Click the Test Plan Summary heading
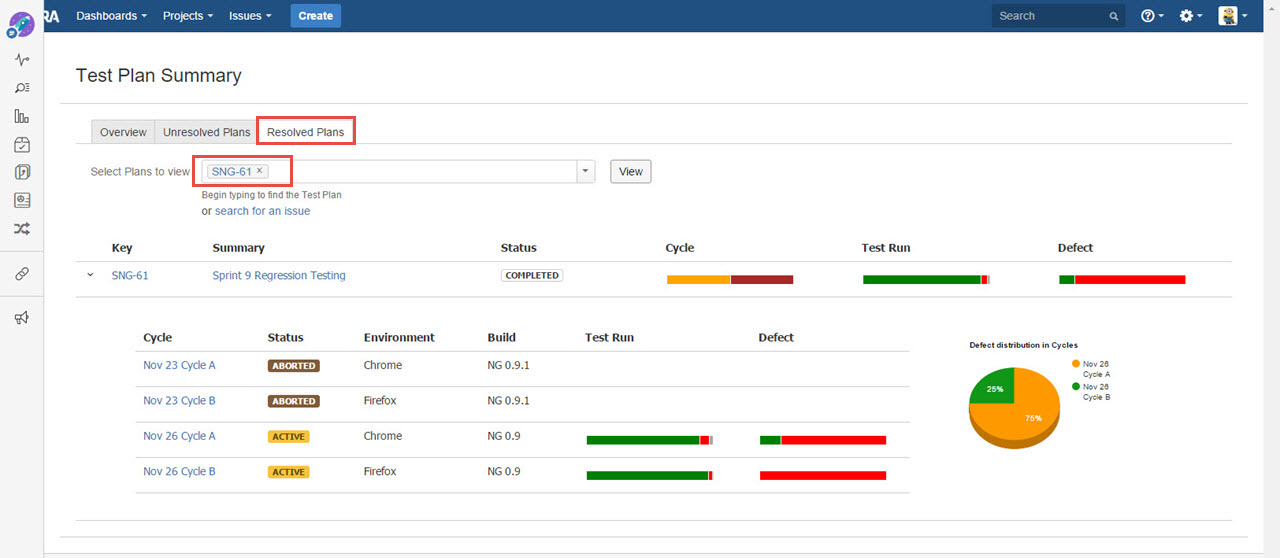 pyautogui.click(x=159, y=76)
